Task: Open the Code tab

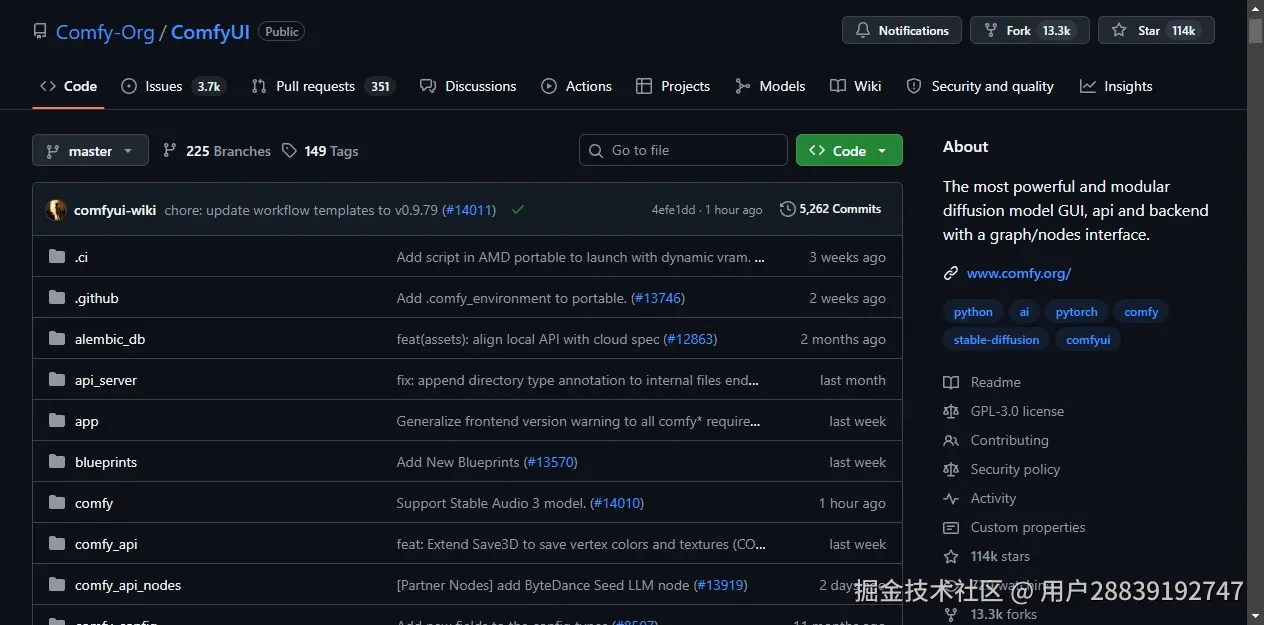Action: [68, 86]
